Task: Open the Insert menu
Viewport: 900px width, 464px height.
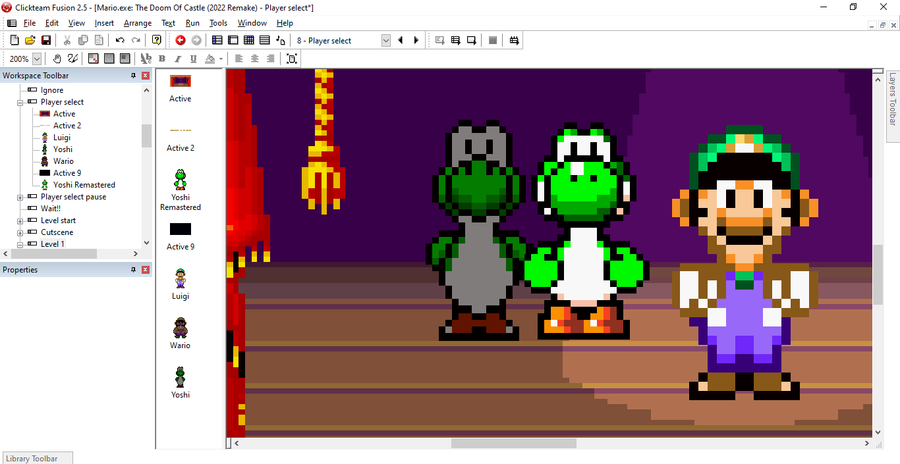Action: tap(104, 23)
